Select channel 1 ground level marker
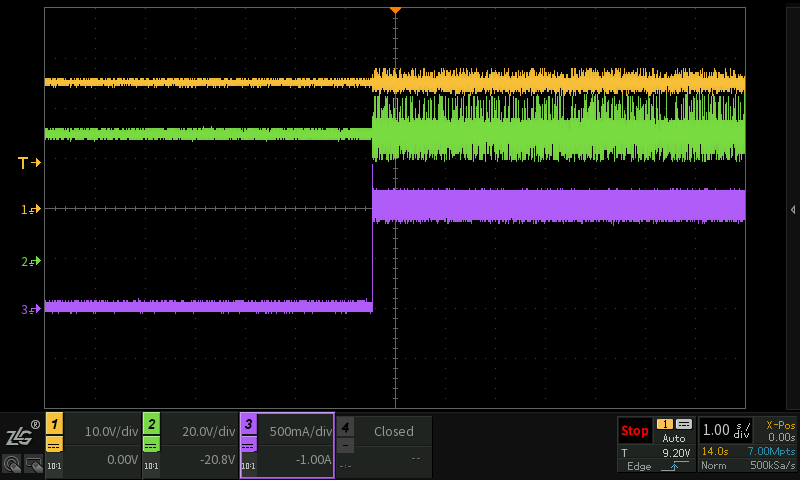The image size is (800, 480). click(x=30, y=209)
